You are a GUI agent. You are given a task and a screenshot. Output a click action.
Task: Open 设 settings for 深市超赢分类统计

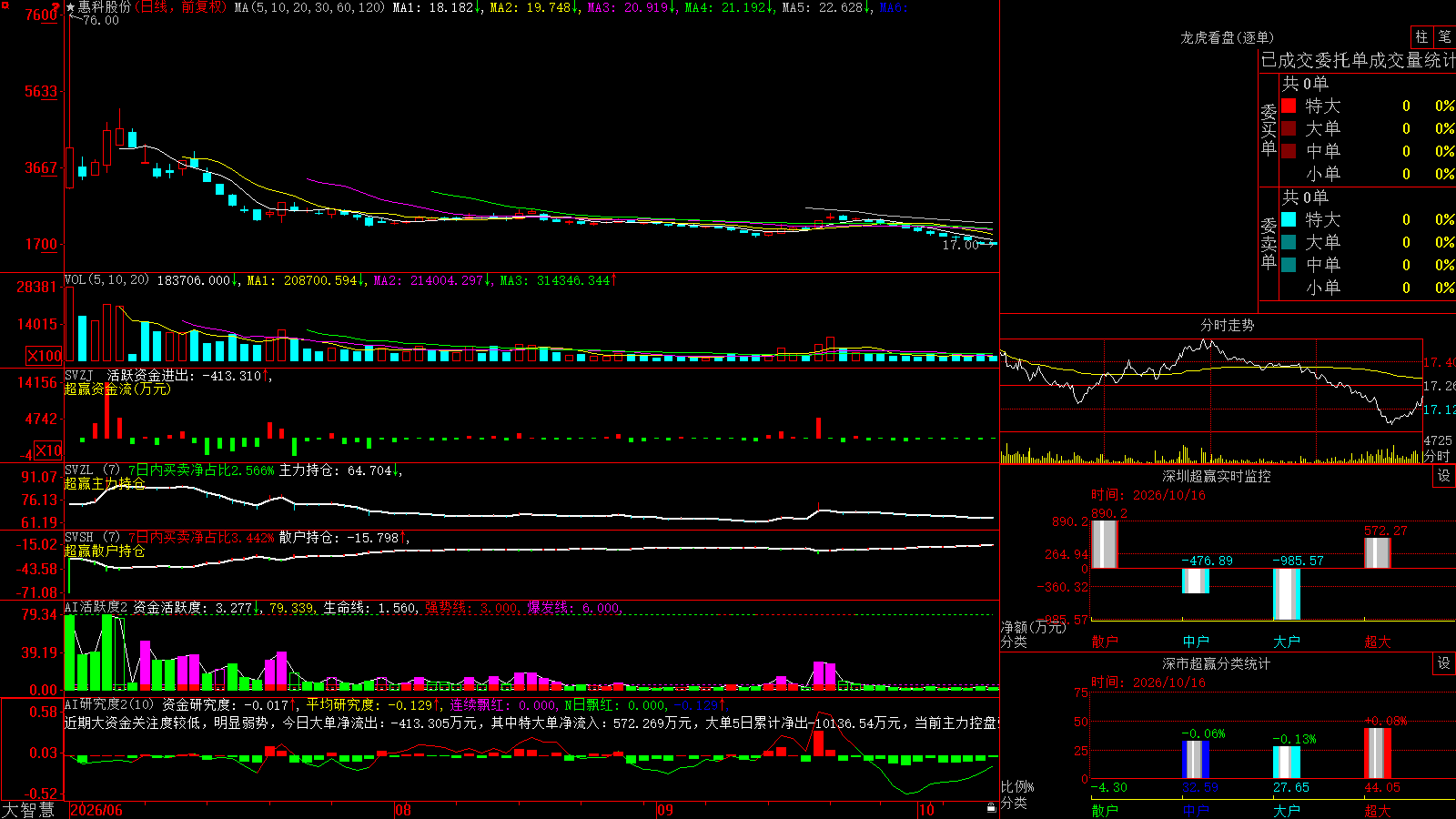[1444, 663]
